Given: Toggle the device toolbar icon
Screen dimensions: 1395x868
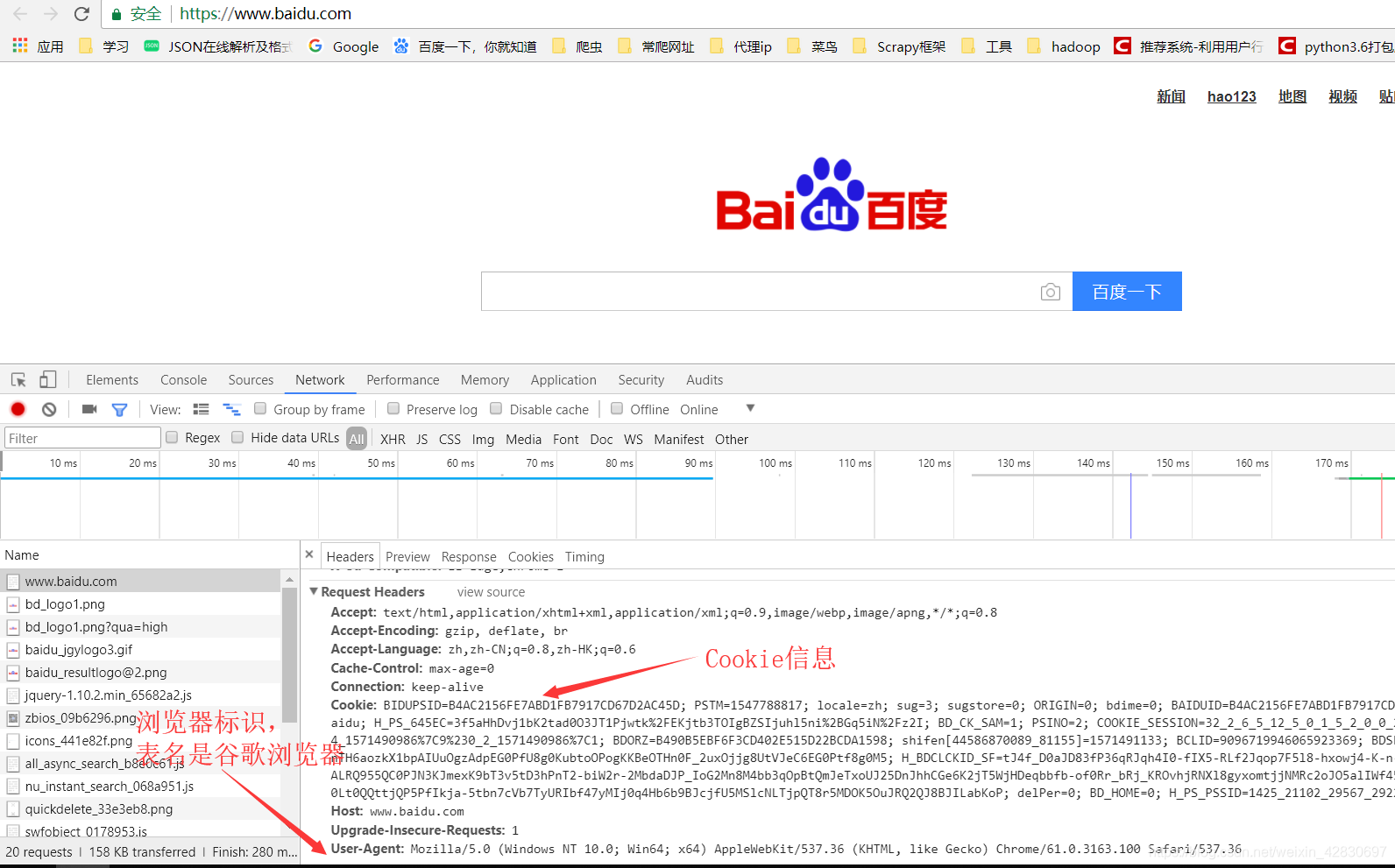Looking at the screenshot, I should point(48,379).
